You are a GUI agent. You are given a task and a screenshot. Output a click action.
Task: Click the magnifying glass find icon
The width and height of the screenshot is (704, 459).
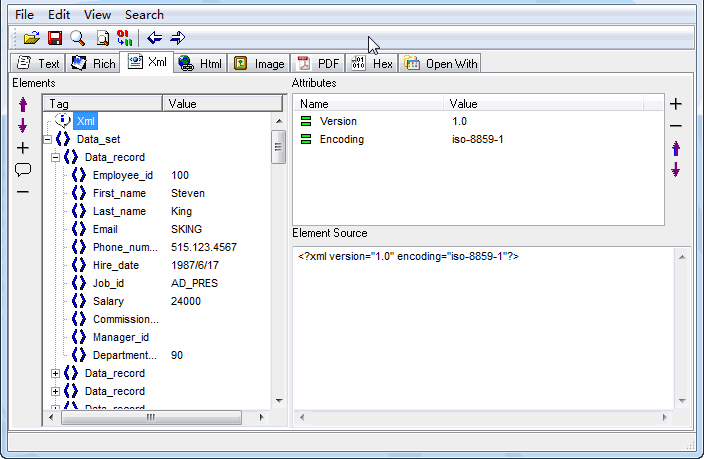[78, 38]
